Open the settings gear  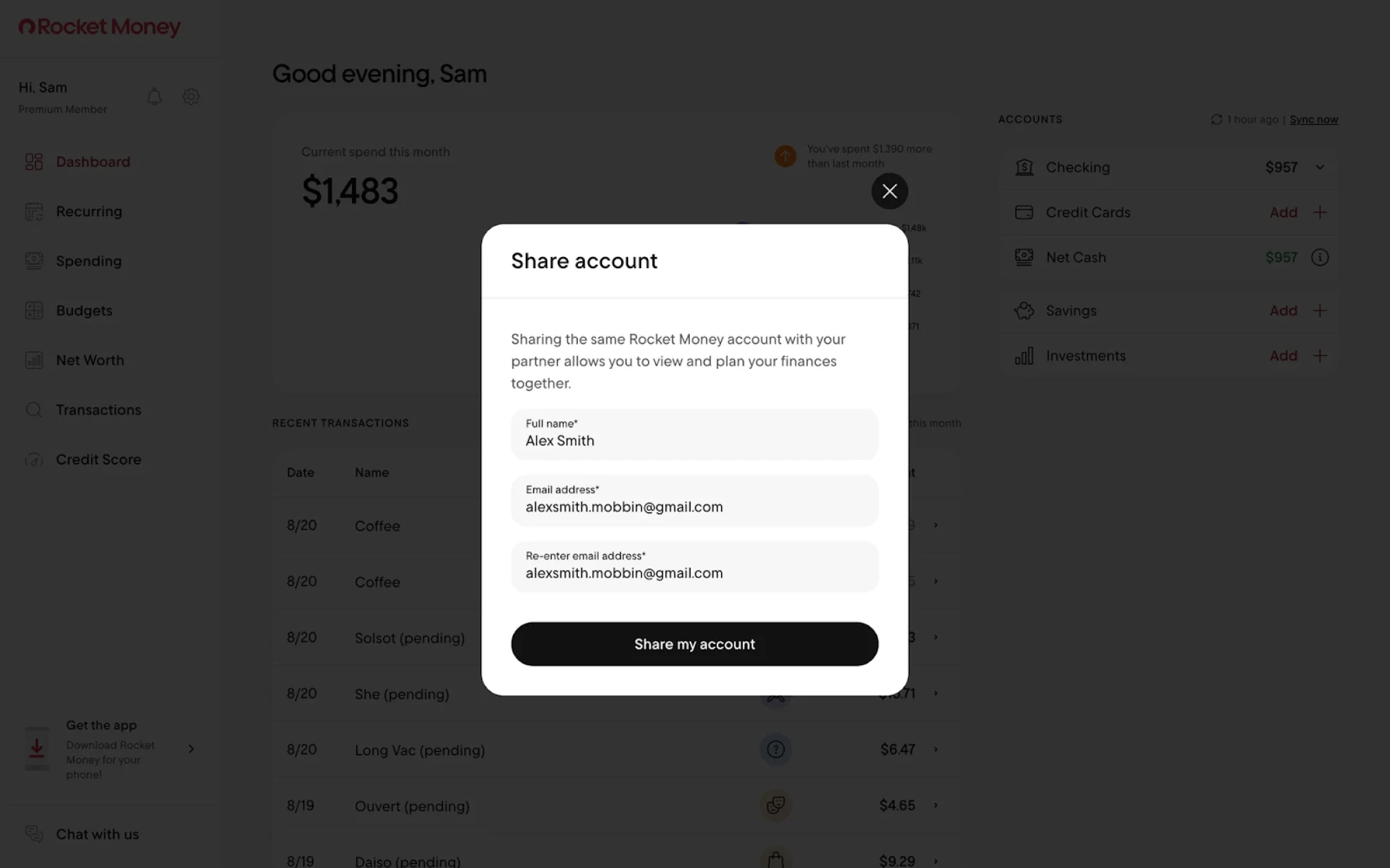point(191,96)
